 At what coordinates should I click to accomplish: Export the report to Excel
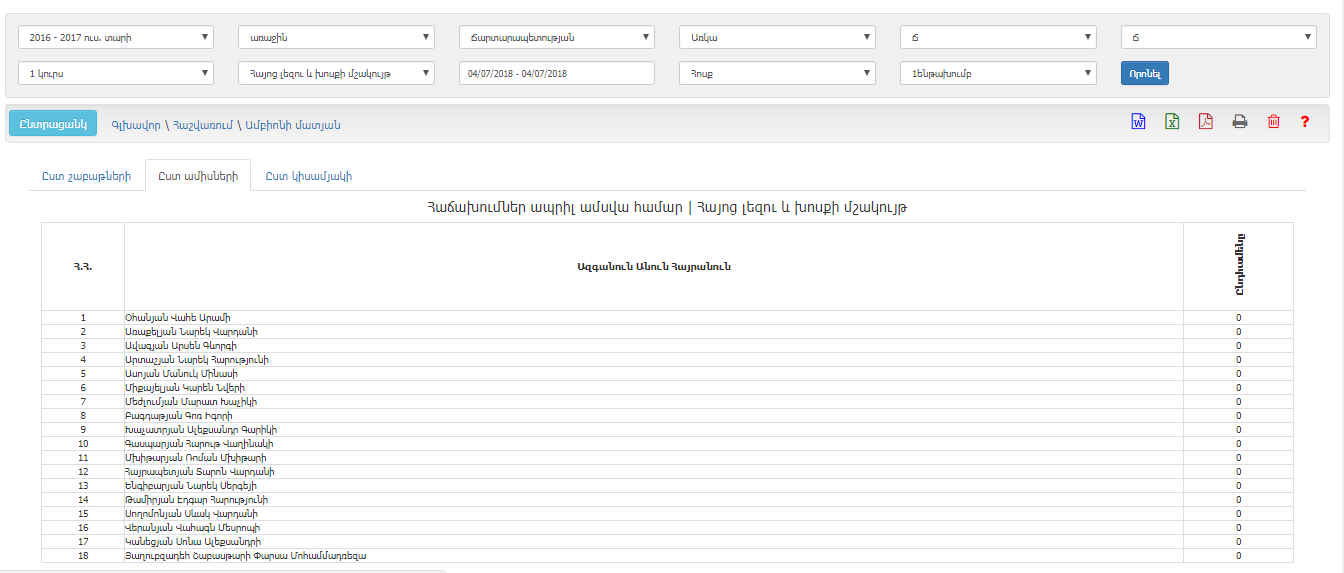click(x=1171, y=122)
